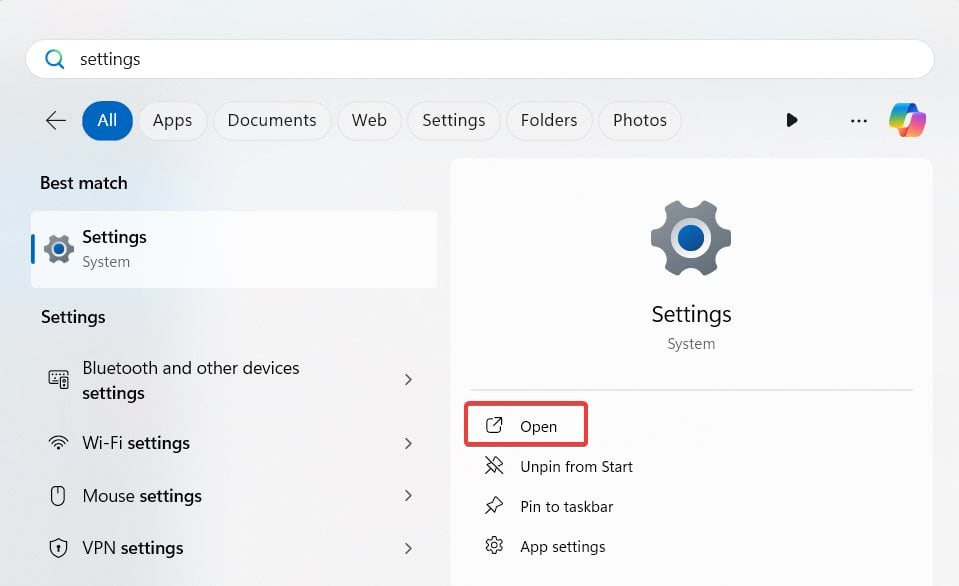Click the Wi-Fi settings icon

tap(59, 443)
